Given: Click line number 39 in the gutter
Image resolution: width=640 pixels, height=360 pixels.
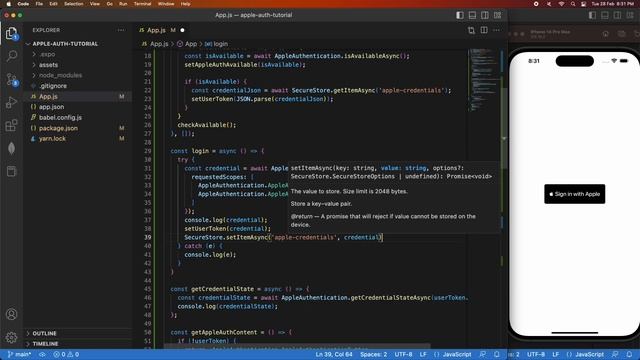Looking at the screenshot, I should pyautogui.click(x=147, y=237).
